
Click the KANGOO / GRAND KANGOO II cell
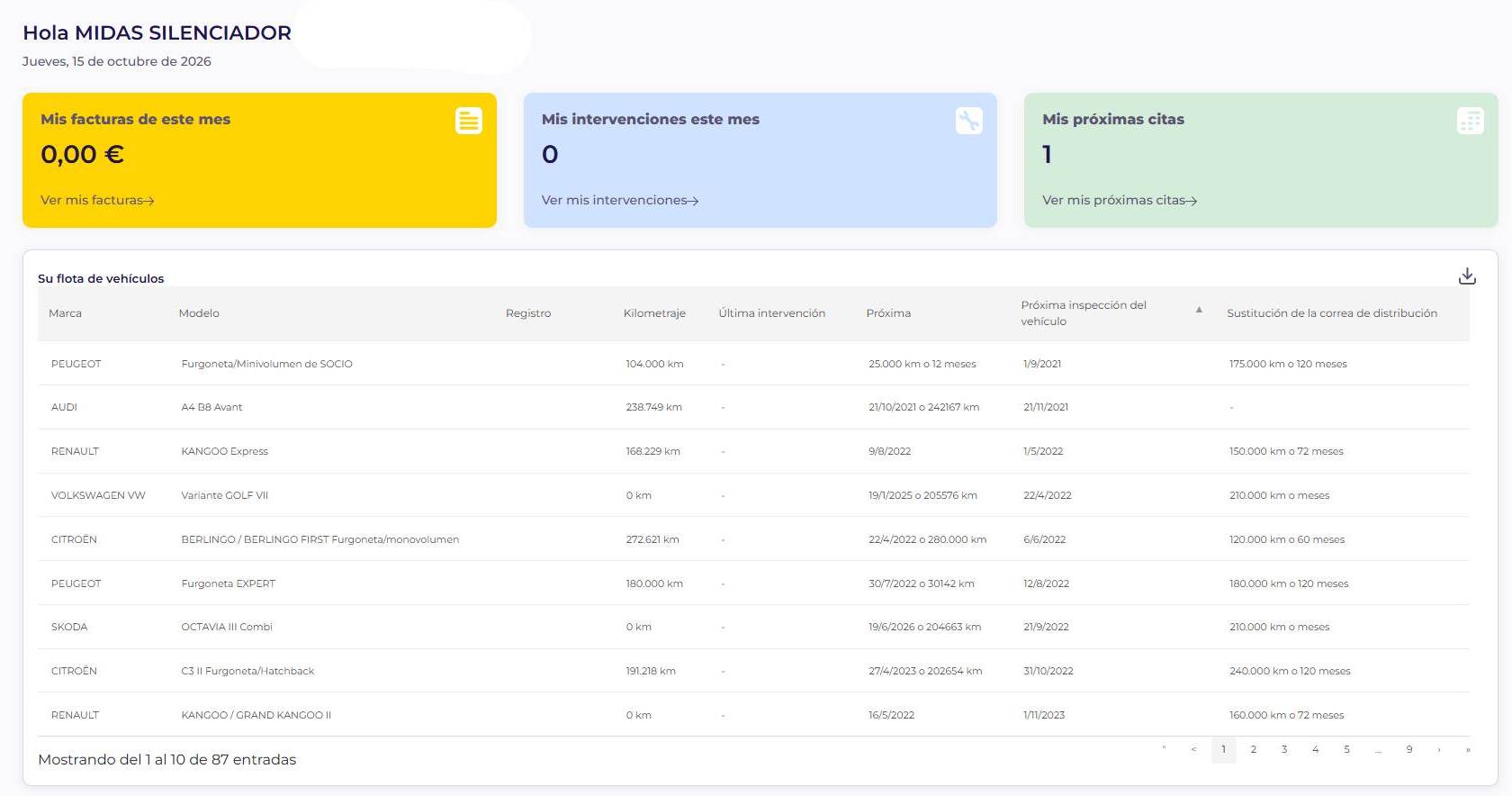click(x=256, y=715)
